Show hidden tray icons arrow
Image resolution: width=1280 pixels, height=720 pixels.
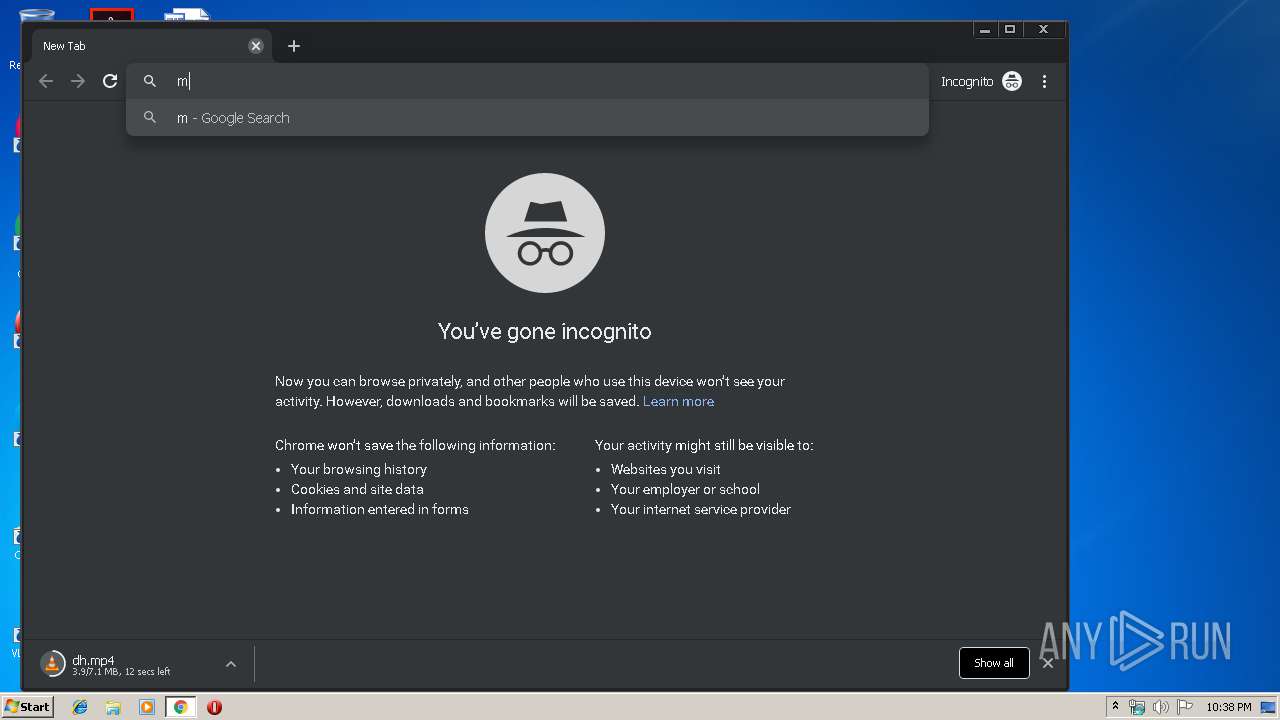pyautogui.click(x=1115, y=707)
